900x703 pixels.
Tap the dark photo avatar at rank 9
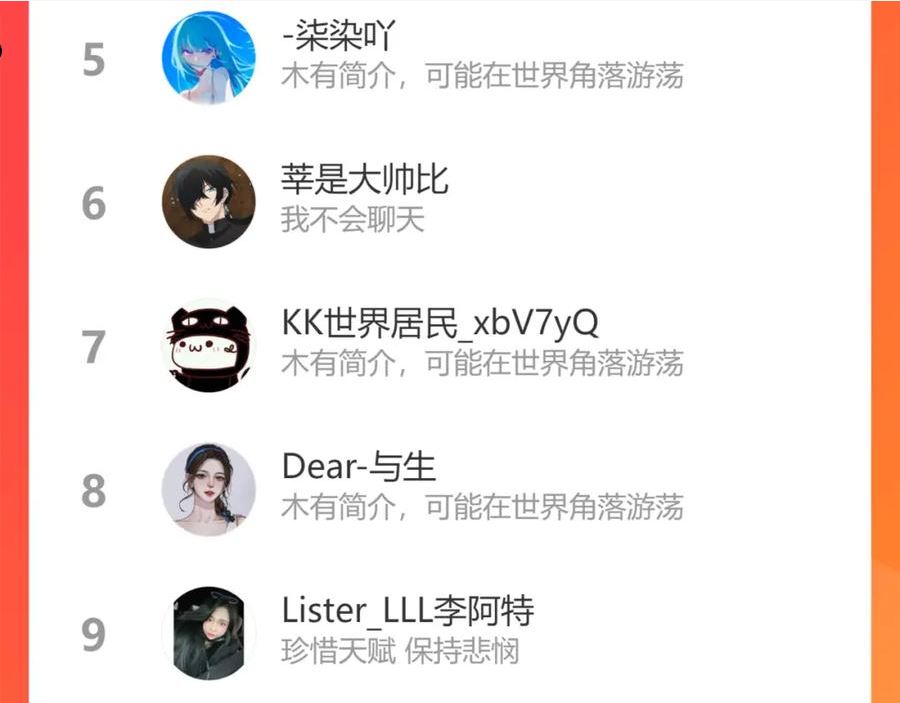coord(208,633)
